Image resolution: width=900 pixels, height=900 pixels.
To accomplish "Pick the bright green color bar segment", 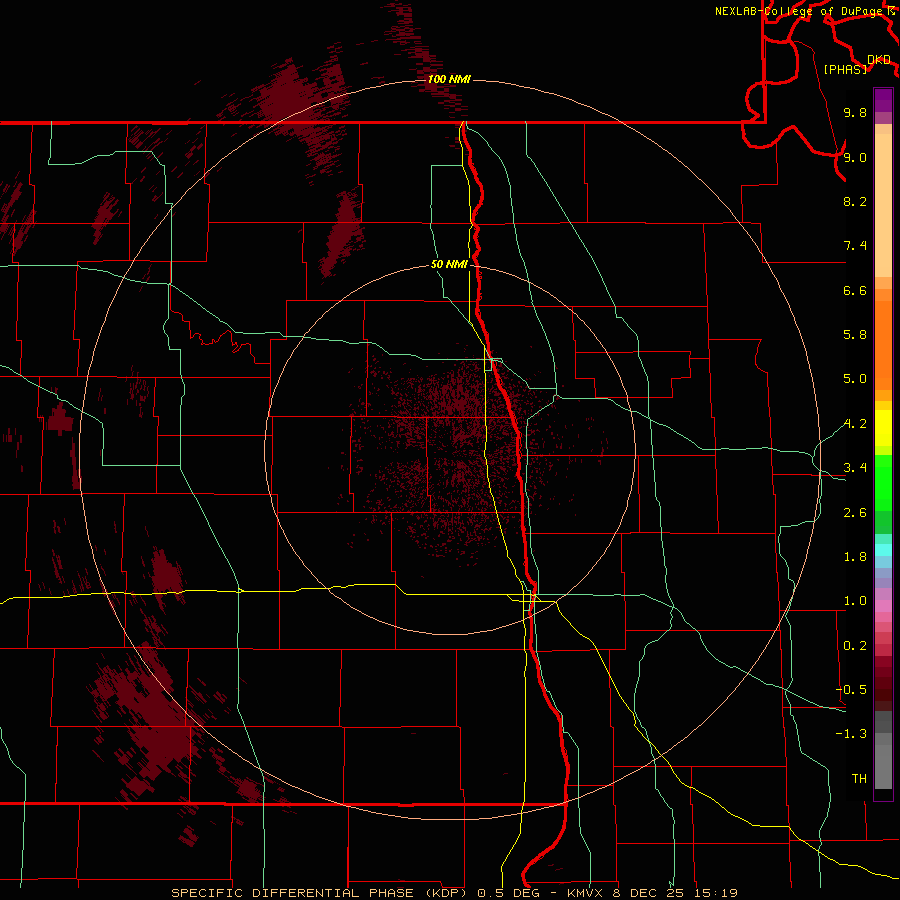I will pos(883,481).
